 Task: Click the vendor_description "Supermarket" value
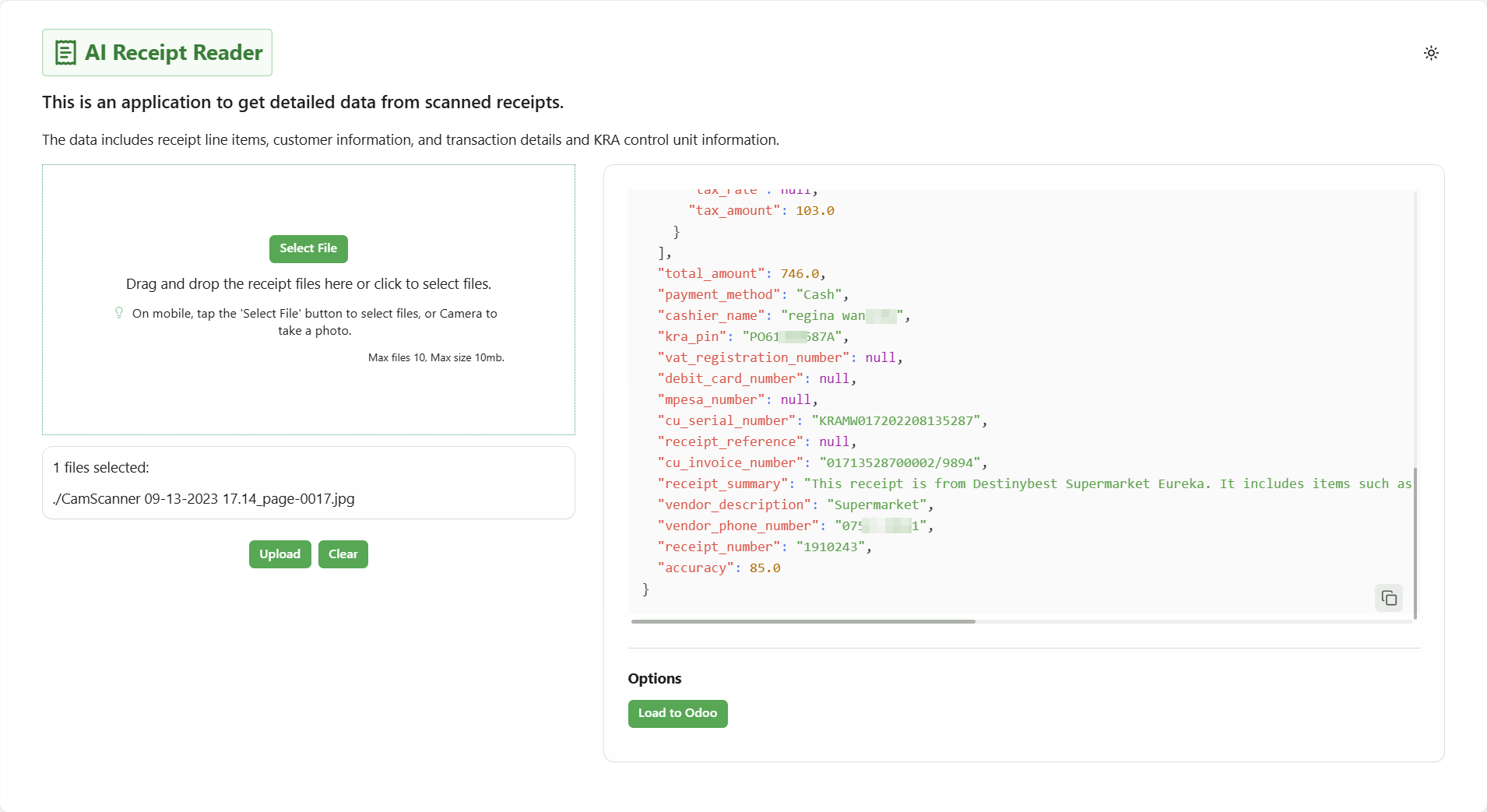[876, 505]
